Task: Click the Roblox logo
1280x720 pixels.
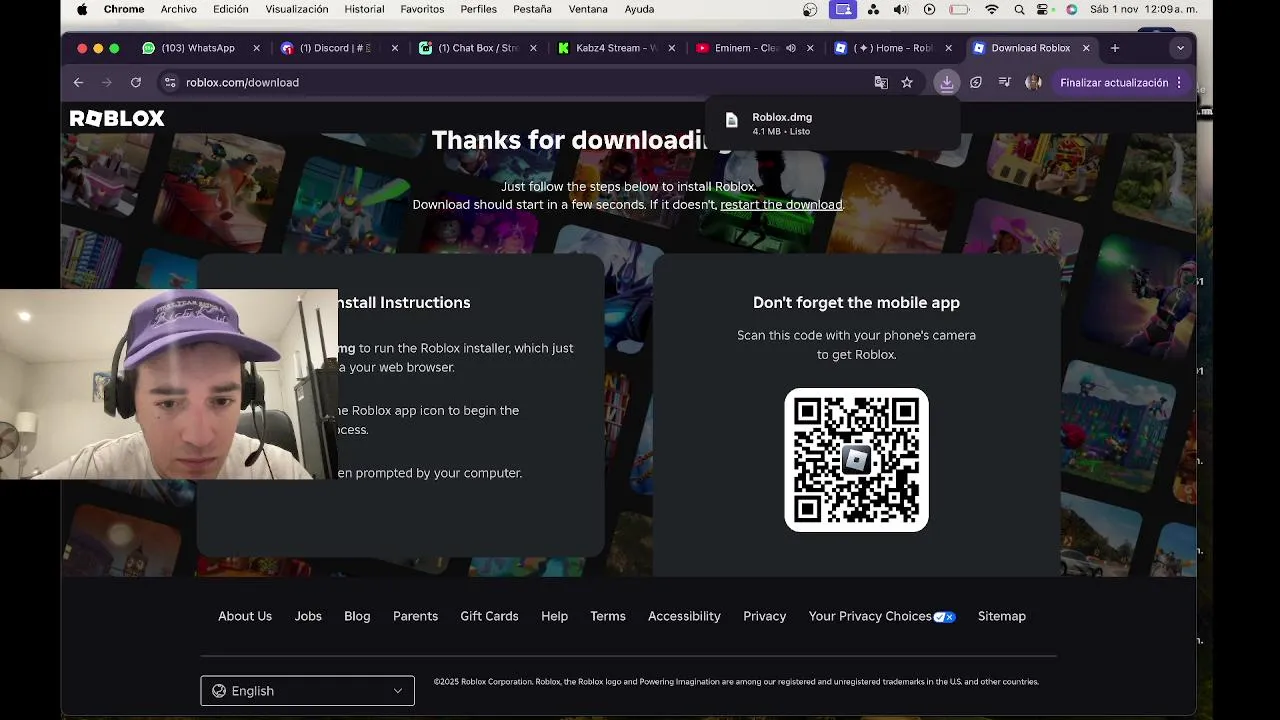Action: (x=117, y=118)
